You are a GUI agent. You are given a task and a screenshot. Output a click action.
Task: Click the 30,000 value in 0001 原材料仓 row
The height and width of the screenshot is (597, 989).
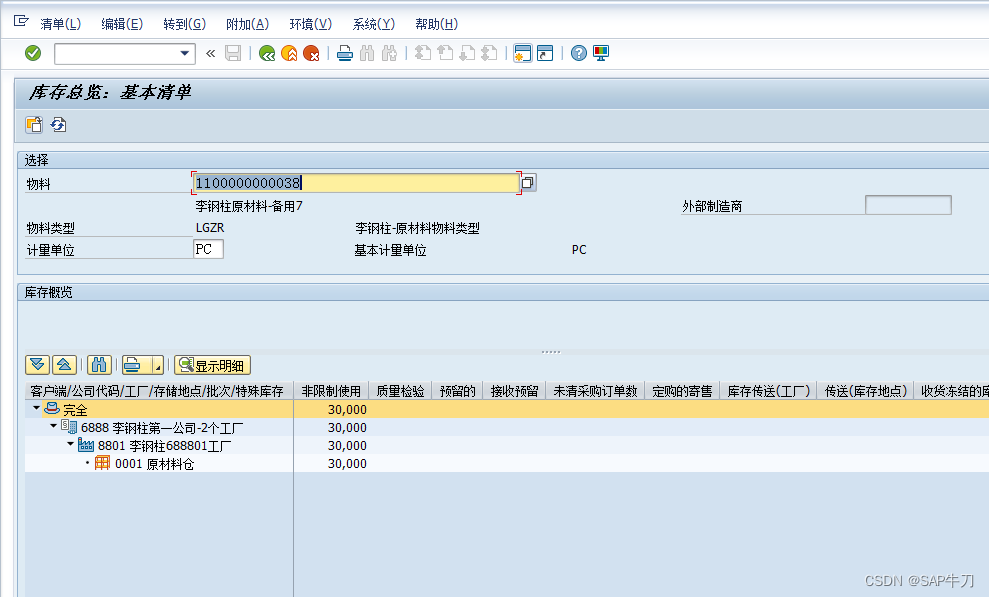pos(347,463)
